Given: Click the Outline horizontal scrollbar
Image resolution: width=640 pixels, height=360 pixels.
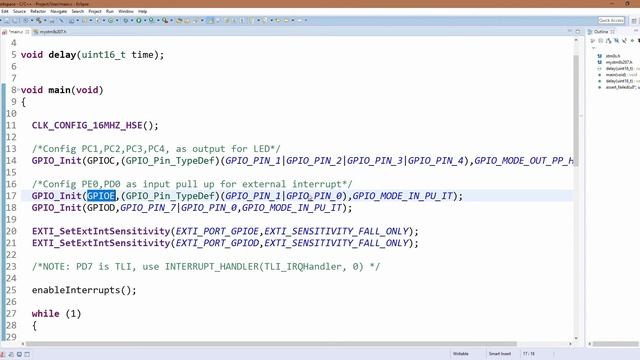Looking at the screenshot, I should [616, 344].
